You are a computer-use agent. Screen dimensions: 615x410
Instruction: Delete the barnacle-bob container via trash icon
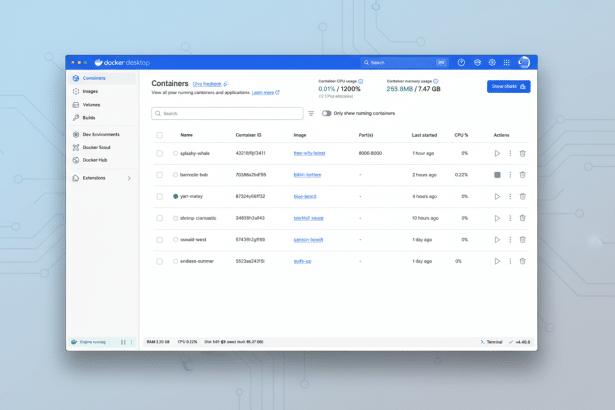(522, 175)
